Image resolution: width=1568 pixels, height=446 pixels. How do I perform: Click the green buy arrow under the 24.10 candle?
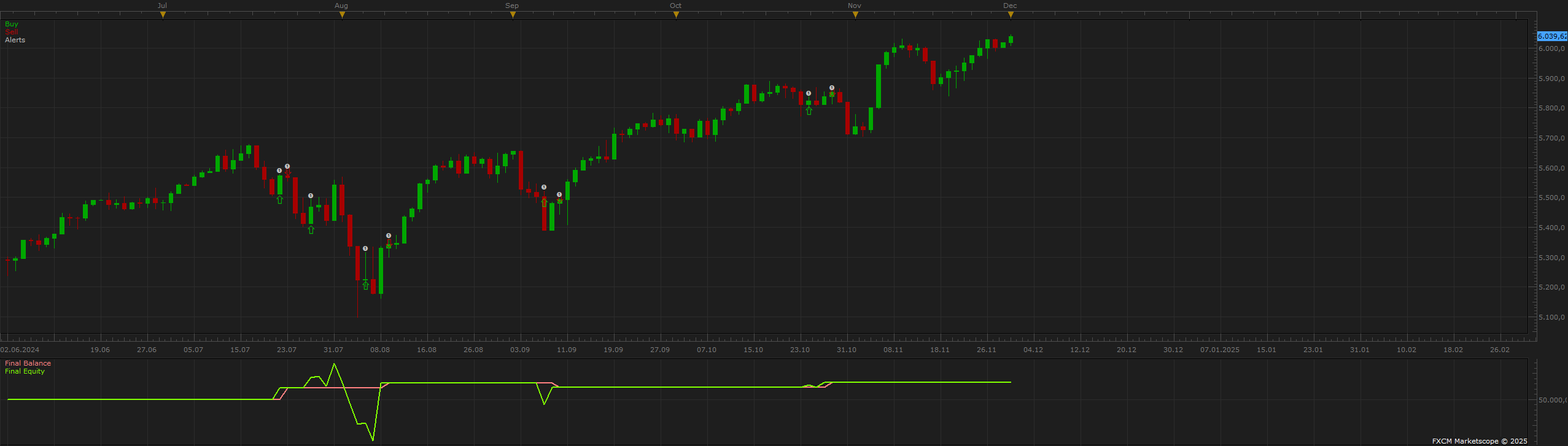click(x=809, y=111)
